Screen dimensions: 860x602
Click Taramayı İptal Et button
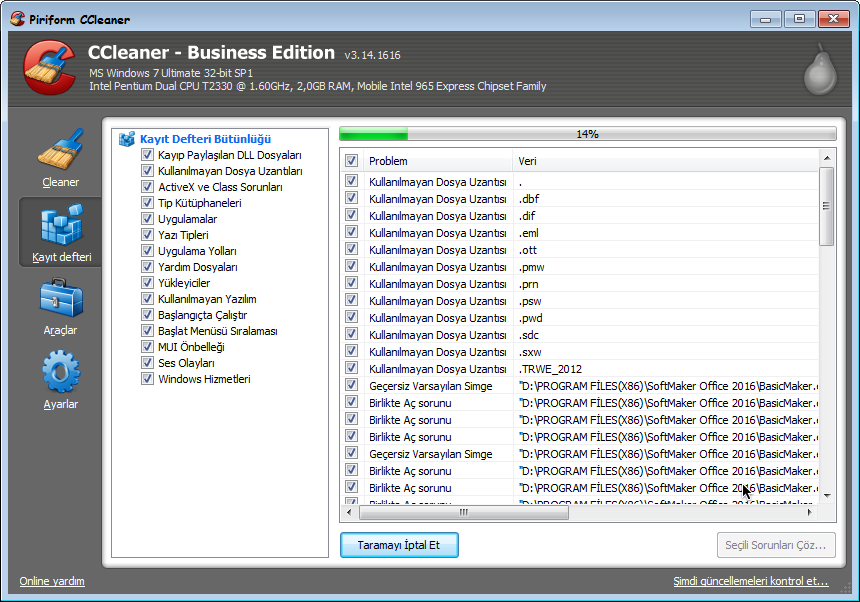[x=399, y=545]
